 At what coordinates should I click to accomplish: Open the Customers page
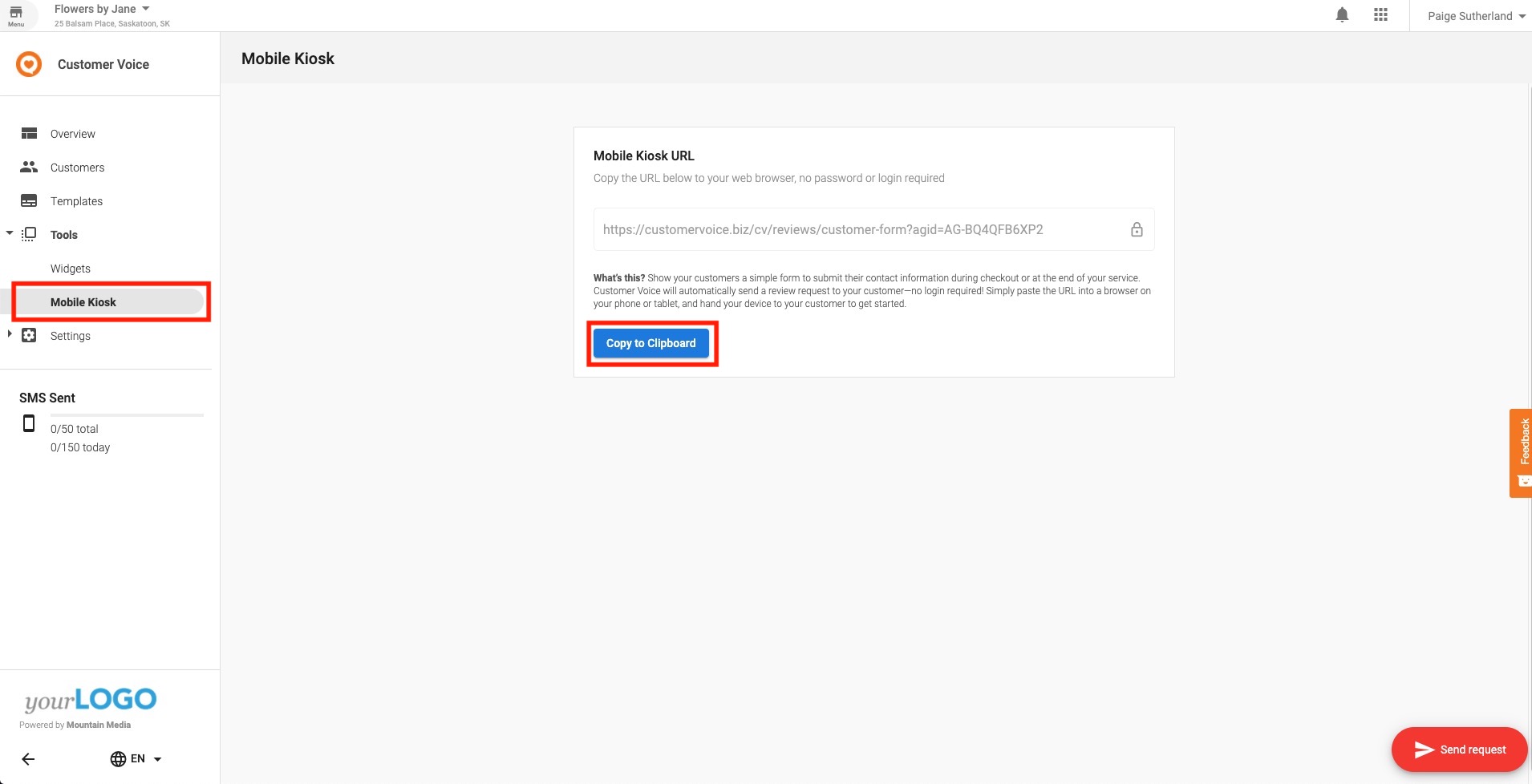tap(77, 168)
